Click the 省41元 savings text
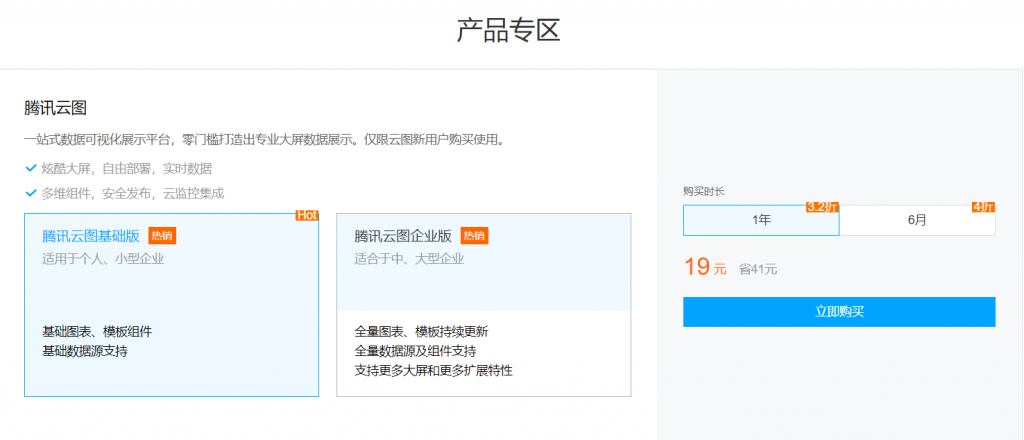1024x440 pixels. [x=758, y=269]
